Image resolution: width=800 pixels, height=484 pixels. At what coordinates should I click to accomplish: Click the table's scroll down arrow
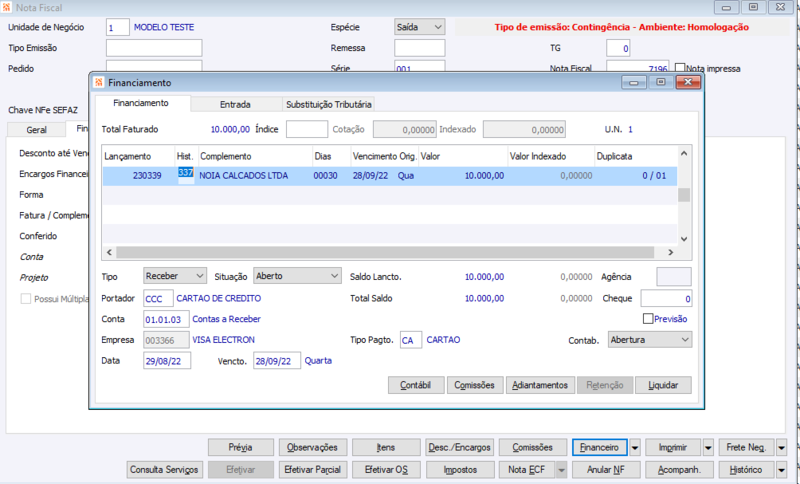[684, 239]
